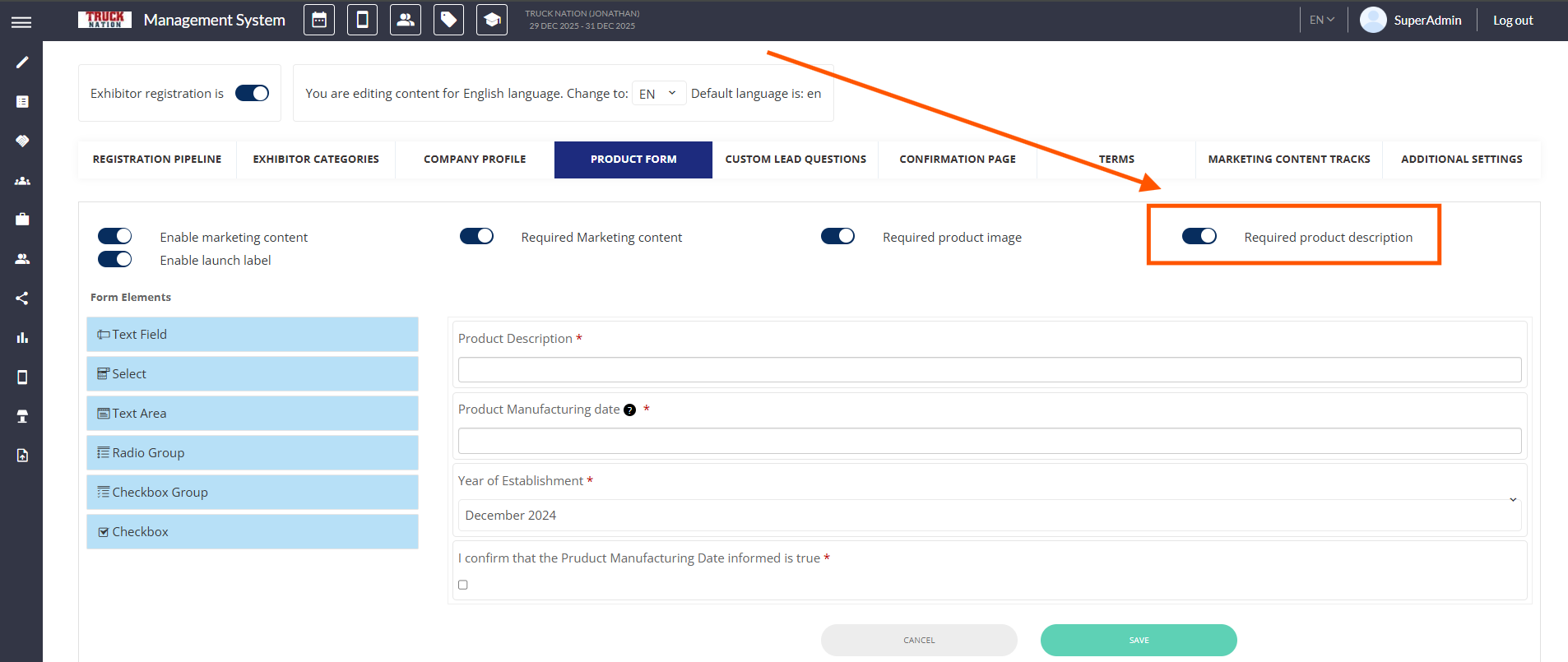Open the EN content language dropdown

[x=658, y=94]
